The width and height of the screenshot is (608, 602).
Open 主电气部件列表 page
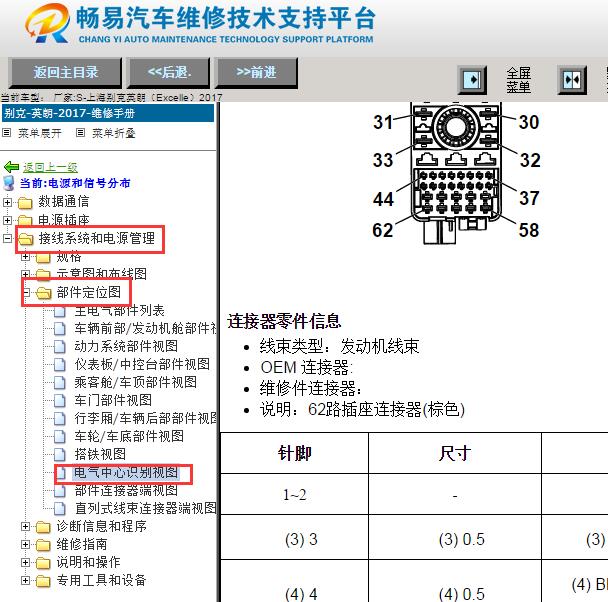(x=119, y=310)
